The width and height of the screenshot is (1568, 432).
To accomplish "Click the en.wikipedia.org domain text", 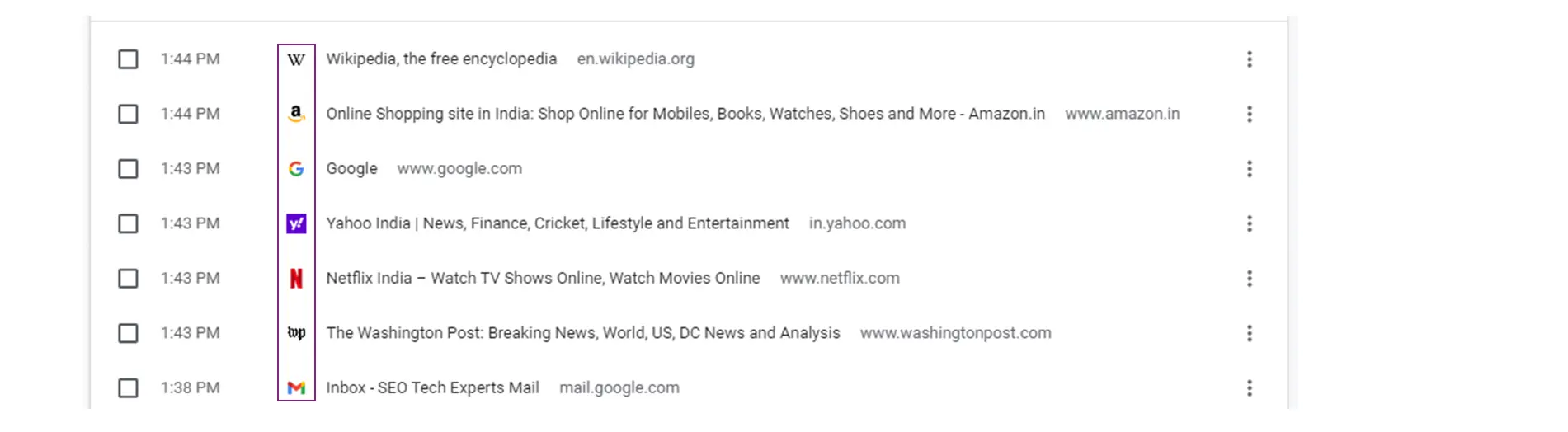I will point(636,59).
